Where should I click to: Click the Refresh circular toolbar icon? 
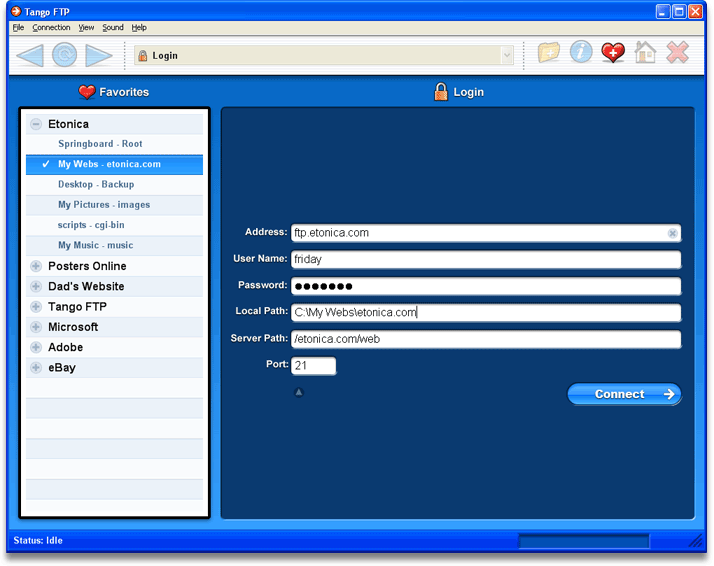(x=64, y=55)
